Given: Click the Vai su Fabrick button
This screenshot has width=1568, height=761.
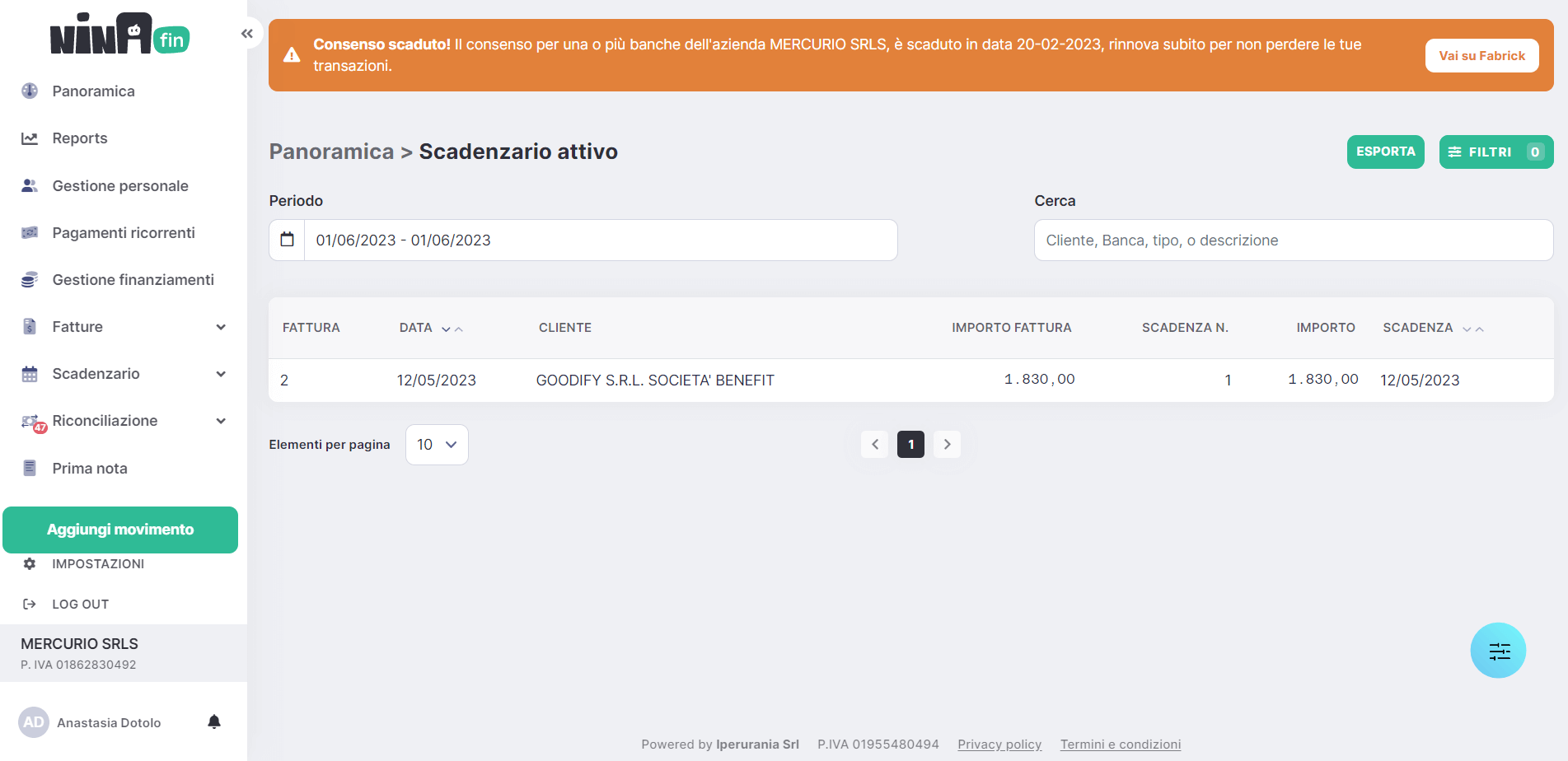Looking at the screenshot, I should tap(1481, 56).
